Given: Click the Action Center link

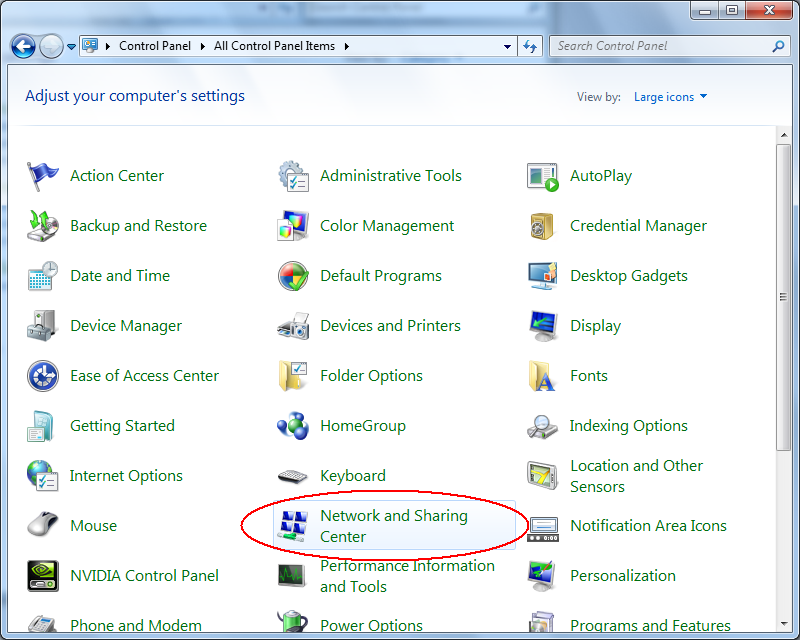Looking at the screenshot, I should pos(117,176).
